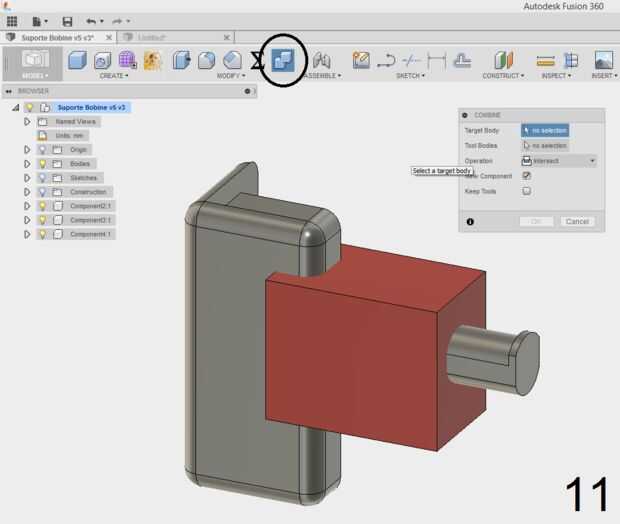The height and width of the screenshot is (524, 620).
Task: Open the Operation Intersect dropdown
Action: (x=559, y=161)
